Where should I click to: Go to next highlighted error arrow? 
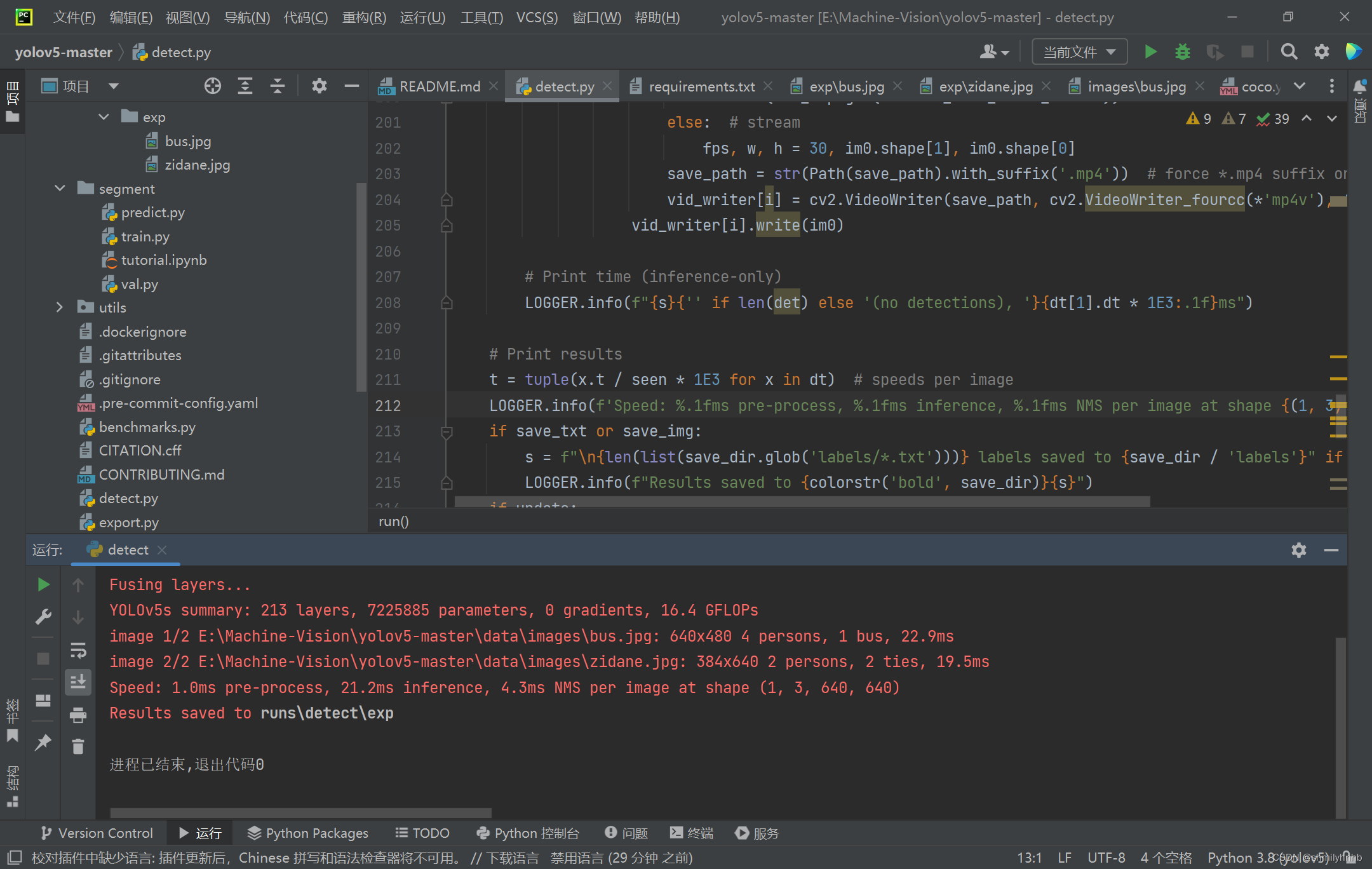click(1332, 119)
